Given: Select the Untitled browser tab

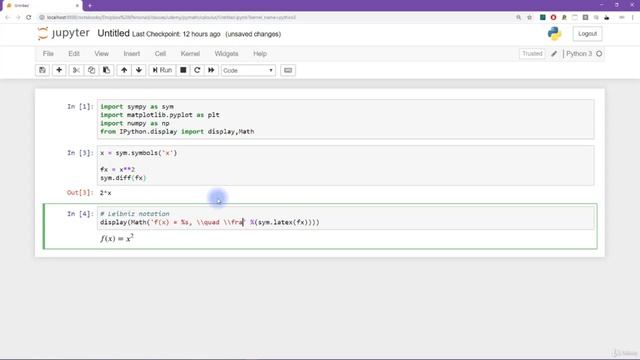Looking at the screenshot, I should click(x=41, y=6).
